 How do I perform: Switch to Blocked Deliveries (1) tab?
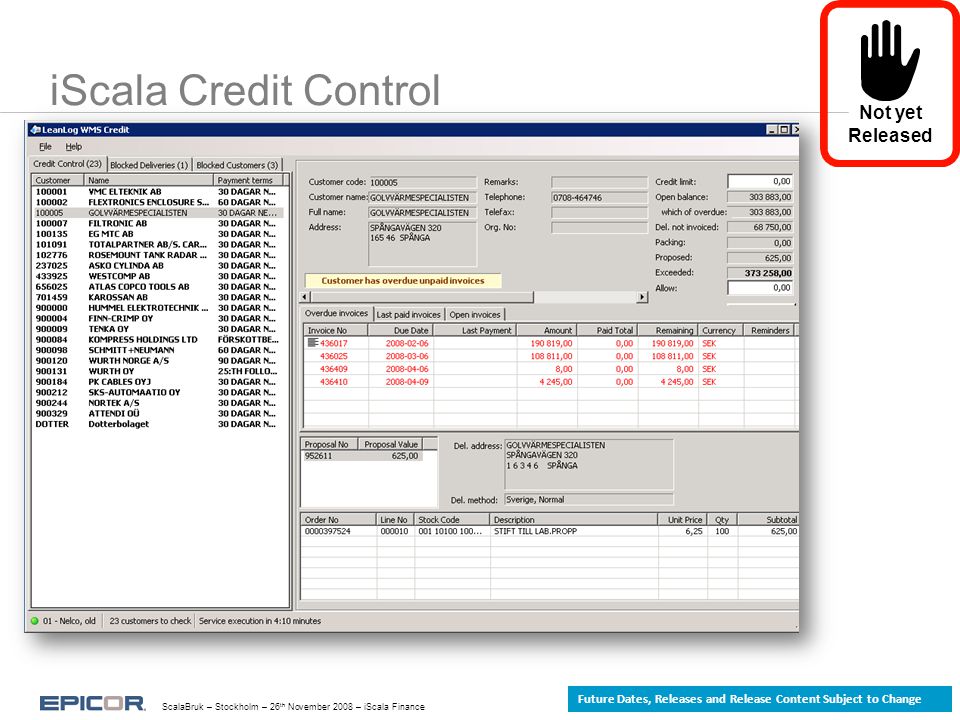149,165
